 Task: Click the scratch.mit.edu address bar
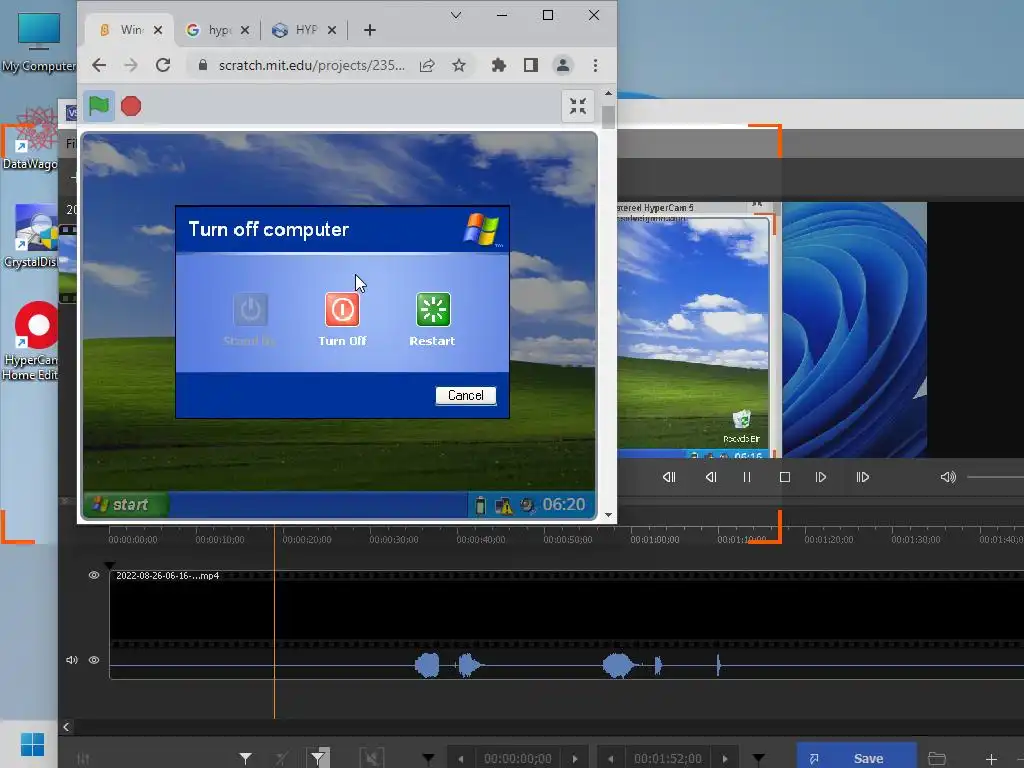312,65
